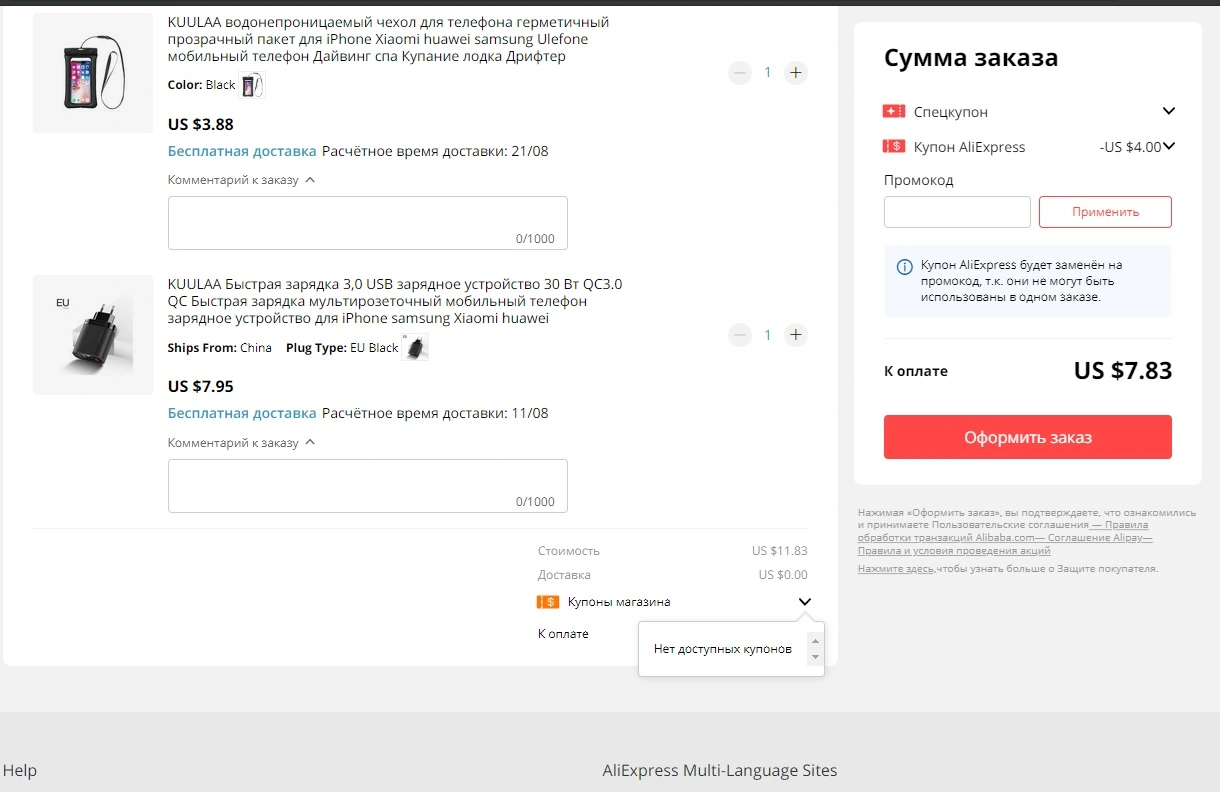Click the Доставка US $0.00 value
This screenshot has width=1220, height=792.
point(783,575)
